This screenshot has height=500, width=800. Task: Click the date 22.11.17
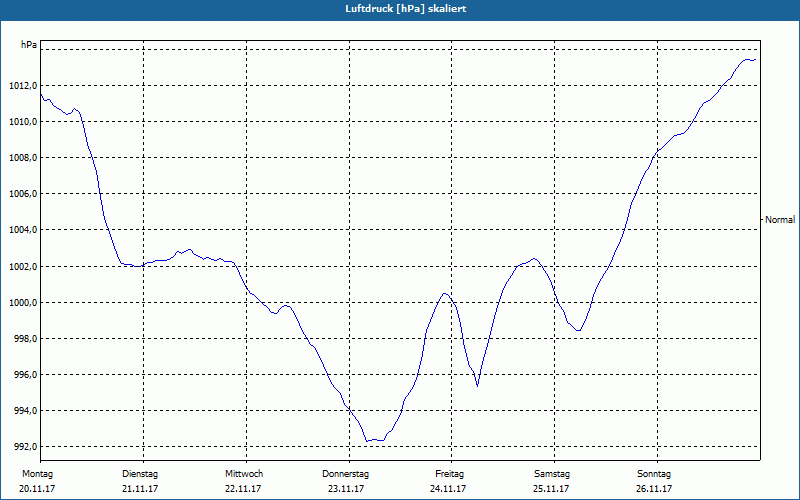(x=243, y=489)
